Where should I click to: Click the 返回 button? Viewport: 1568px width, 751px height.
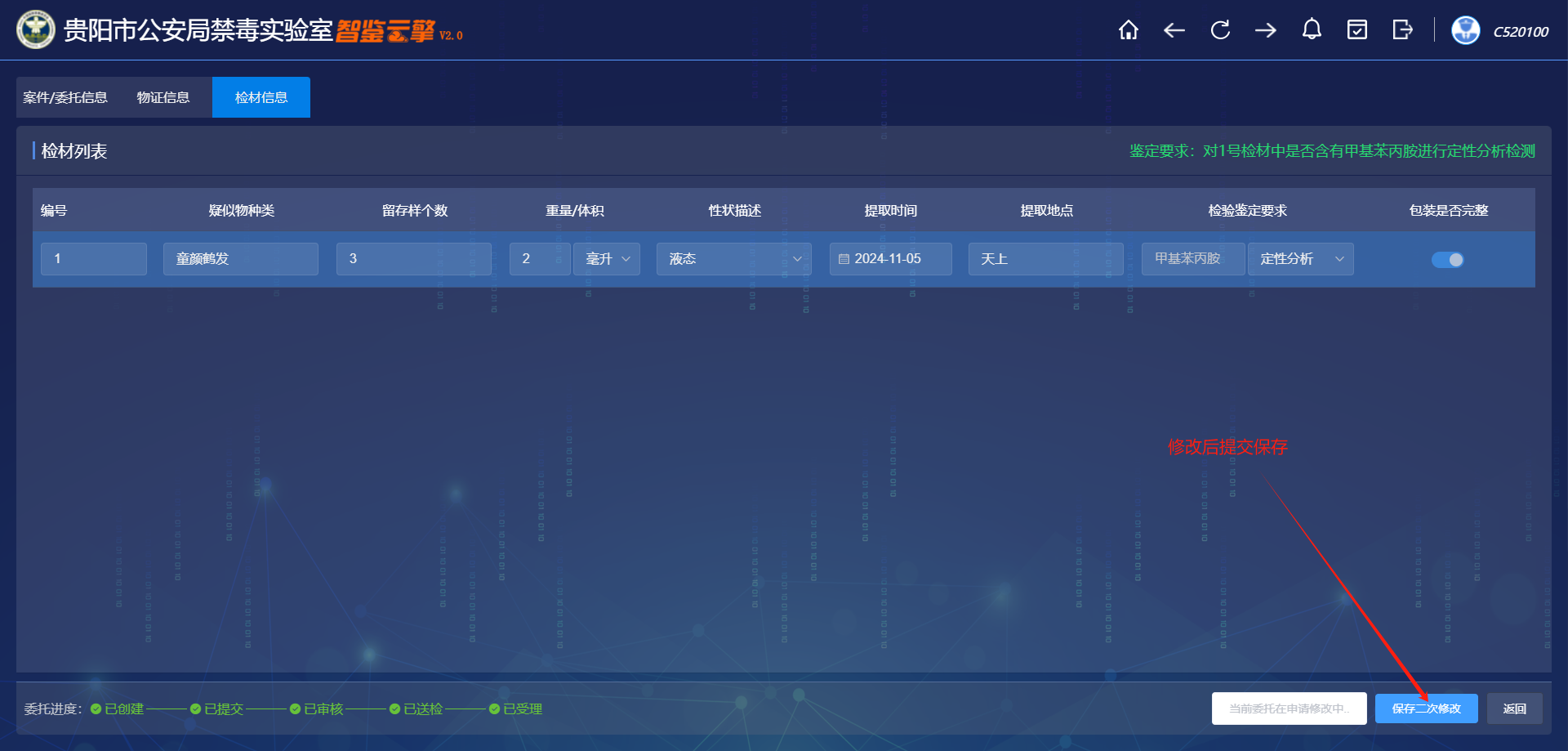coord(1514,709)
